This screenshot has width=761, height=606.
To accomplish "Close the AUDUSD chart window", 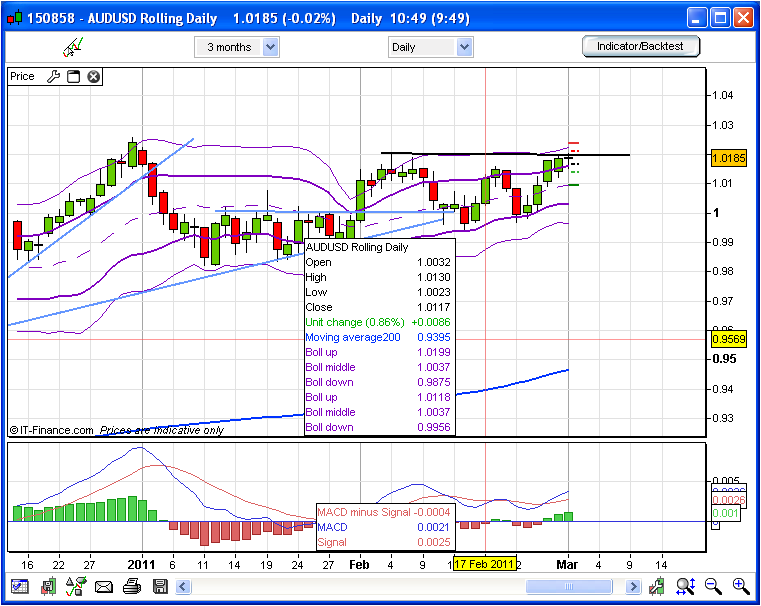I will (743, 18).
